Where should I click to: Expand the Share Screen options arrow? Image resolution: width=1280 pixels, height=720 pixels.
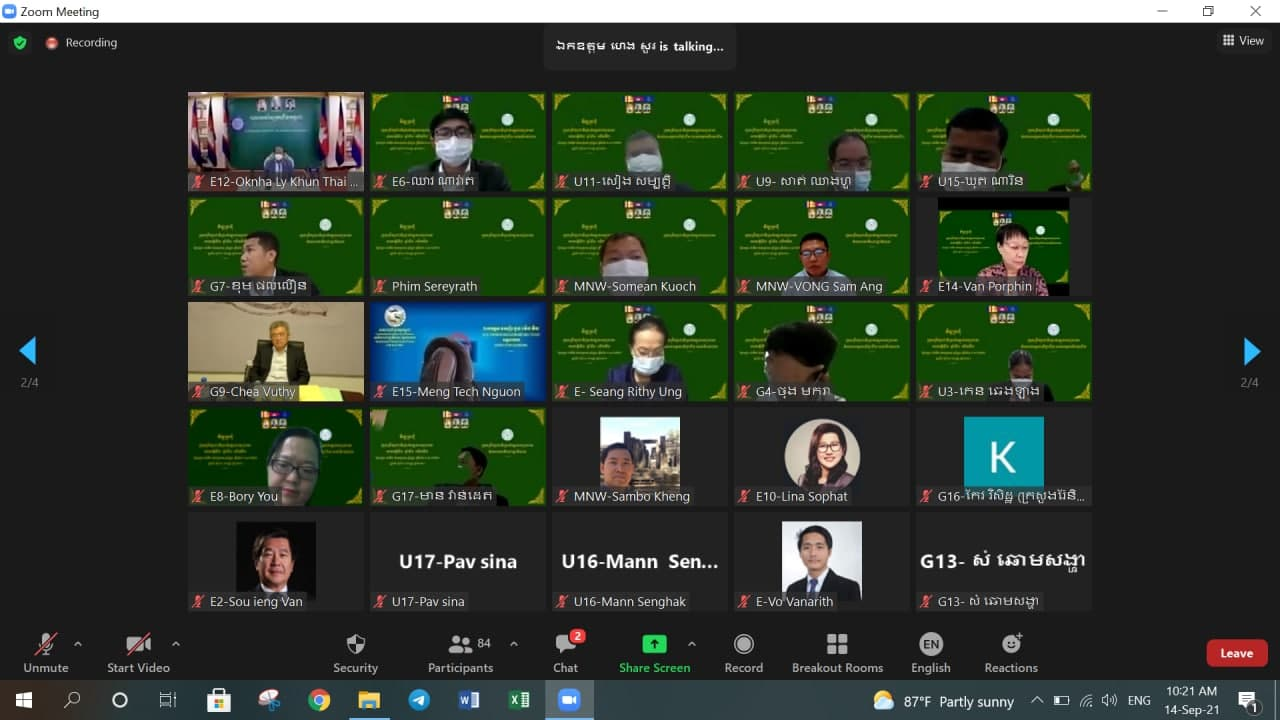click(x=691, y=644)
